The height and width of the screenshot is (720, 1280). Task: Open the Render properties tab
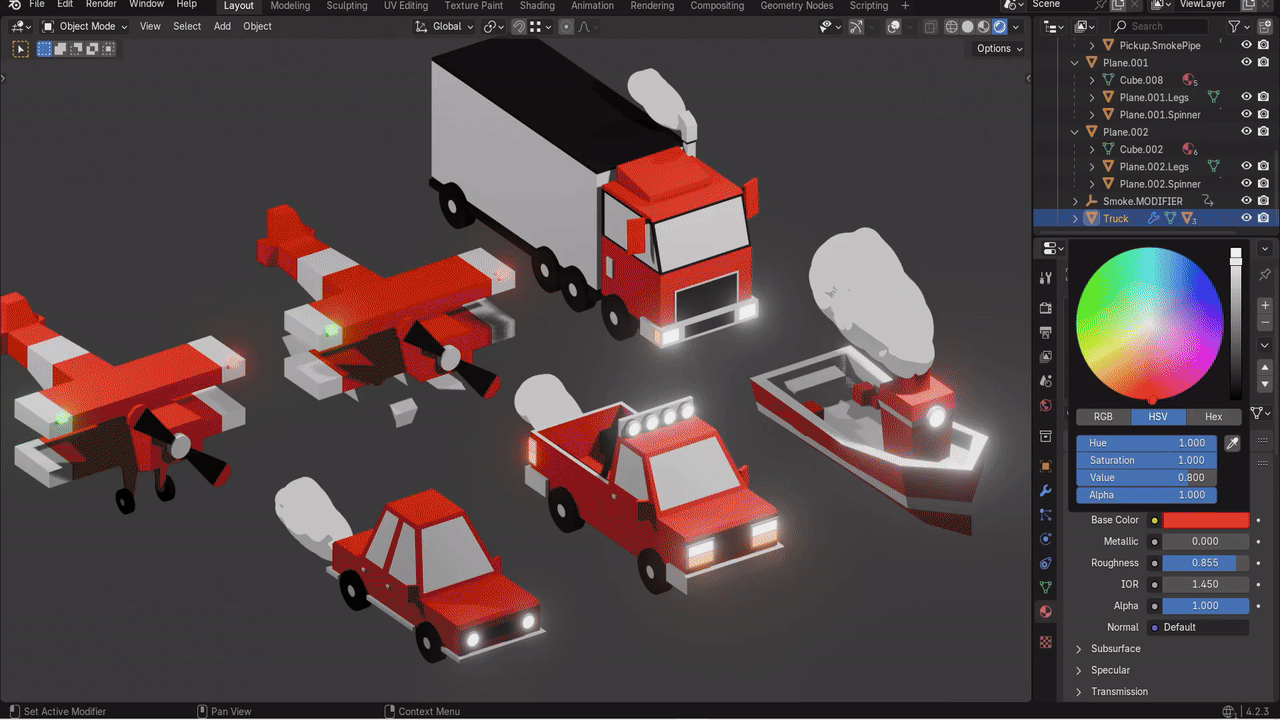pyautogui.click(x=1046, y=308)
